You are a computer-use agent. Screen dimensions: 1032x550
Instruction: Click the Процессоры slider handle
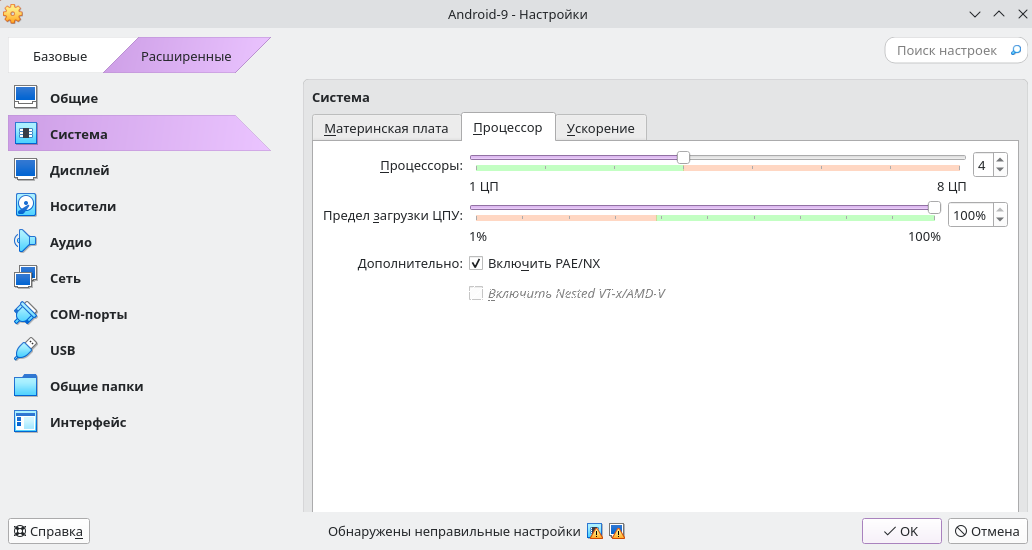click(683, 158)
